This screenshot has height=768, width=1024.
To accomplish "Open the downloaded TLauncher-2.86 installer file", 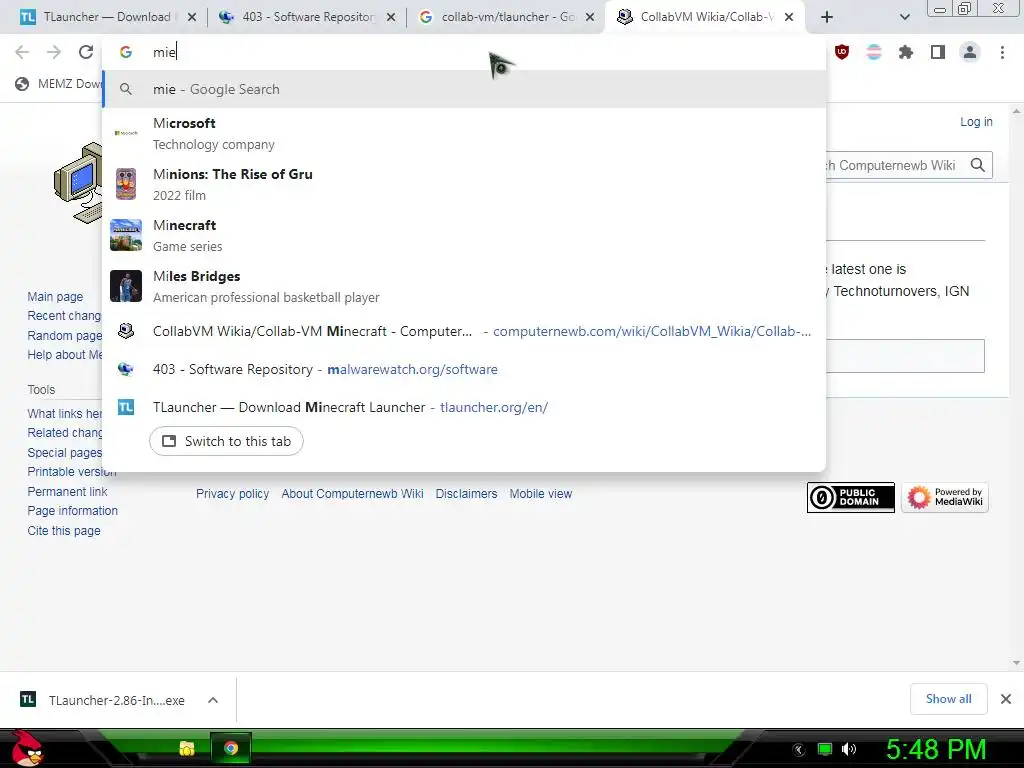I will [103, 700].
